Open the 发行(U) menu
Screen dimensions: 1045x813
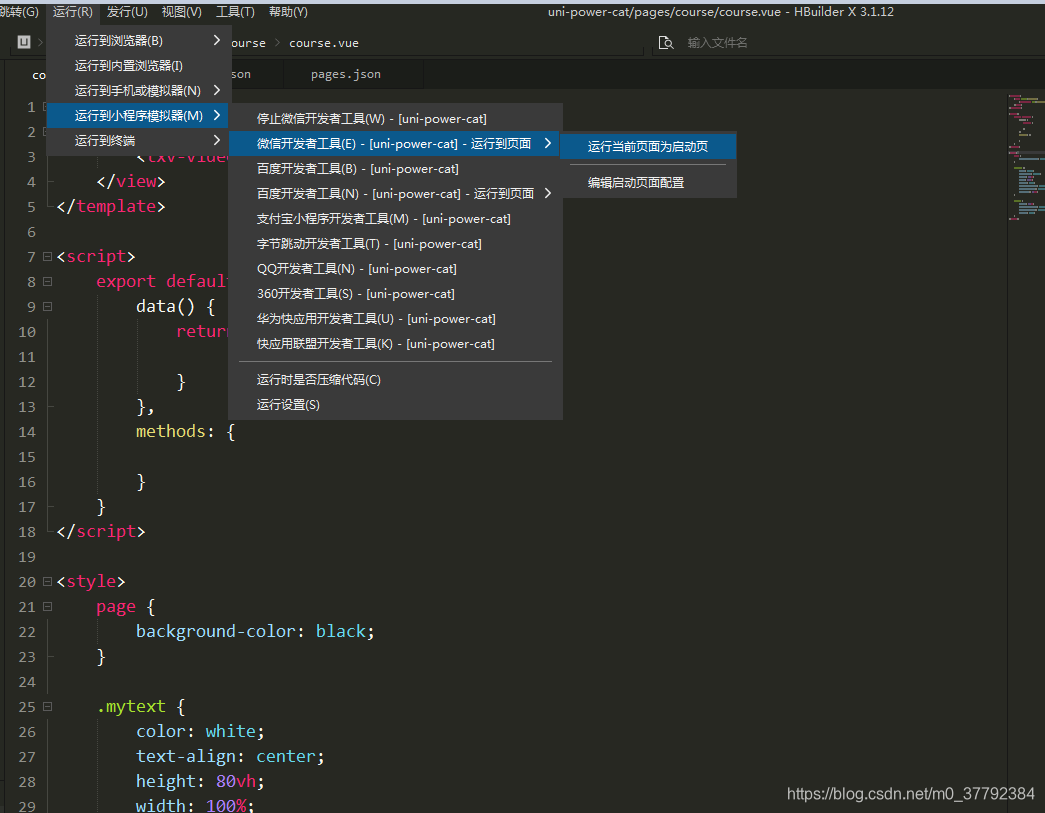coord(127,12)
